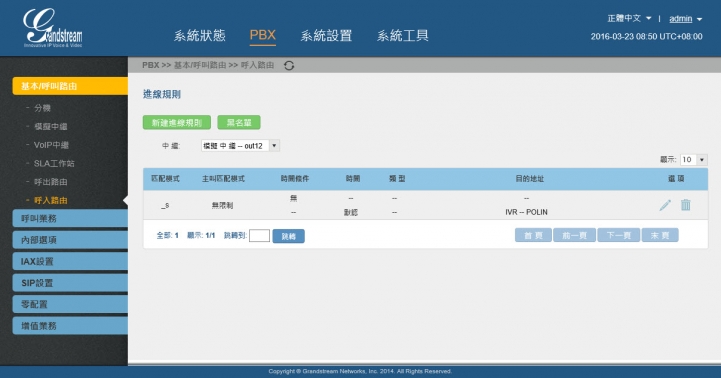This screenshot has width=721, height=378.
Task: Click the 新建進線規則 button
Action: (177, 122)
